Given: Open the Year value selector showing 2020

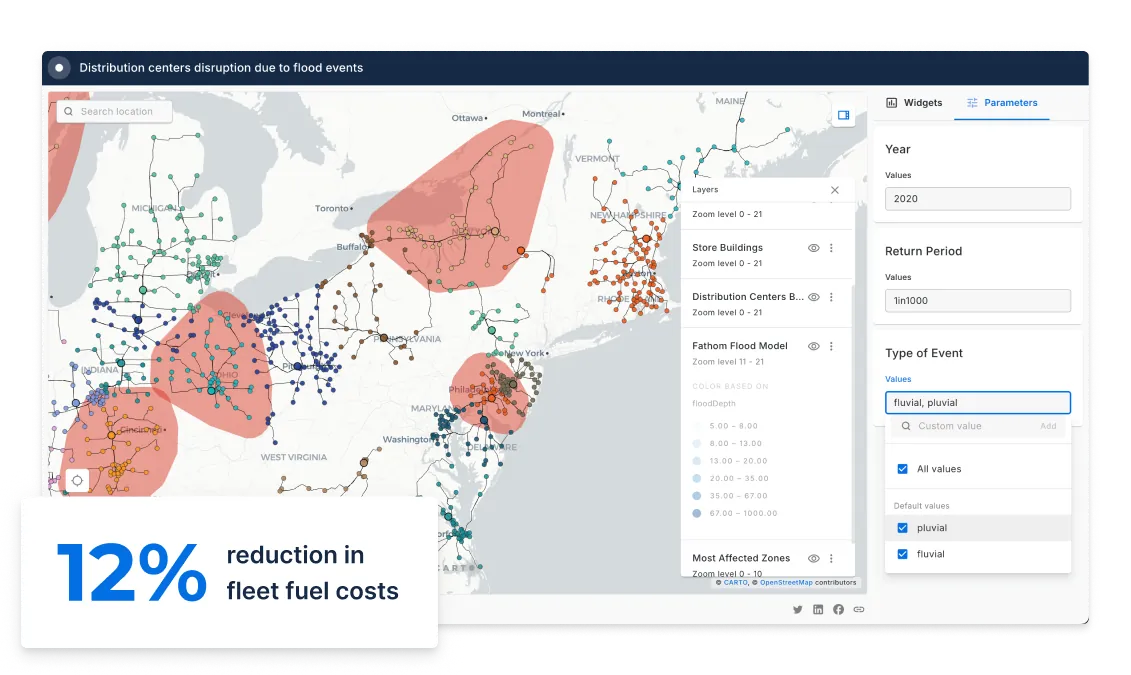Looking at the screenshot, I should tap(977, 198).
